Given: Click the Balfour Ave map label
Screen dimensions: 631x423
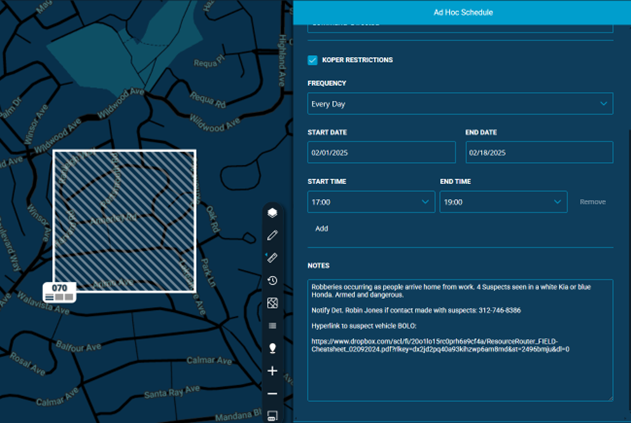Looking at the screenshot, I should [x=78, y=346].
